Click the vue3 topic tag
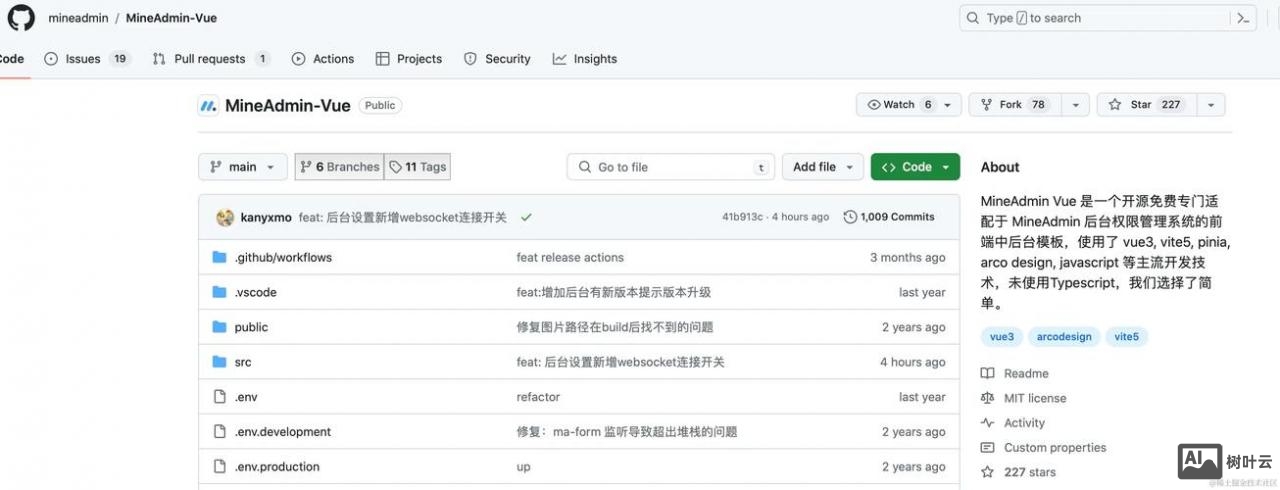Image resolution: width=1280 pixels, height=490 pixels. (x=1001, y=337)
